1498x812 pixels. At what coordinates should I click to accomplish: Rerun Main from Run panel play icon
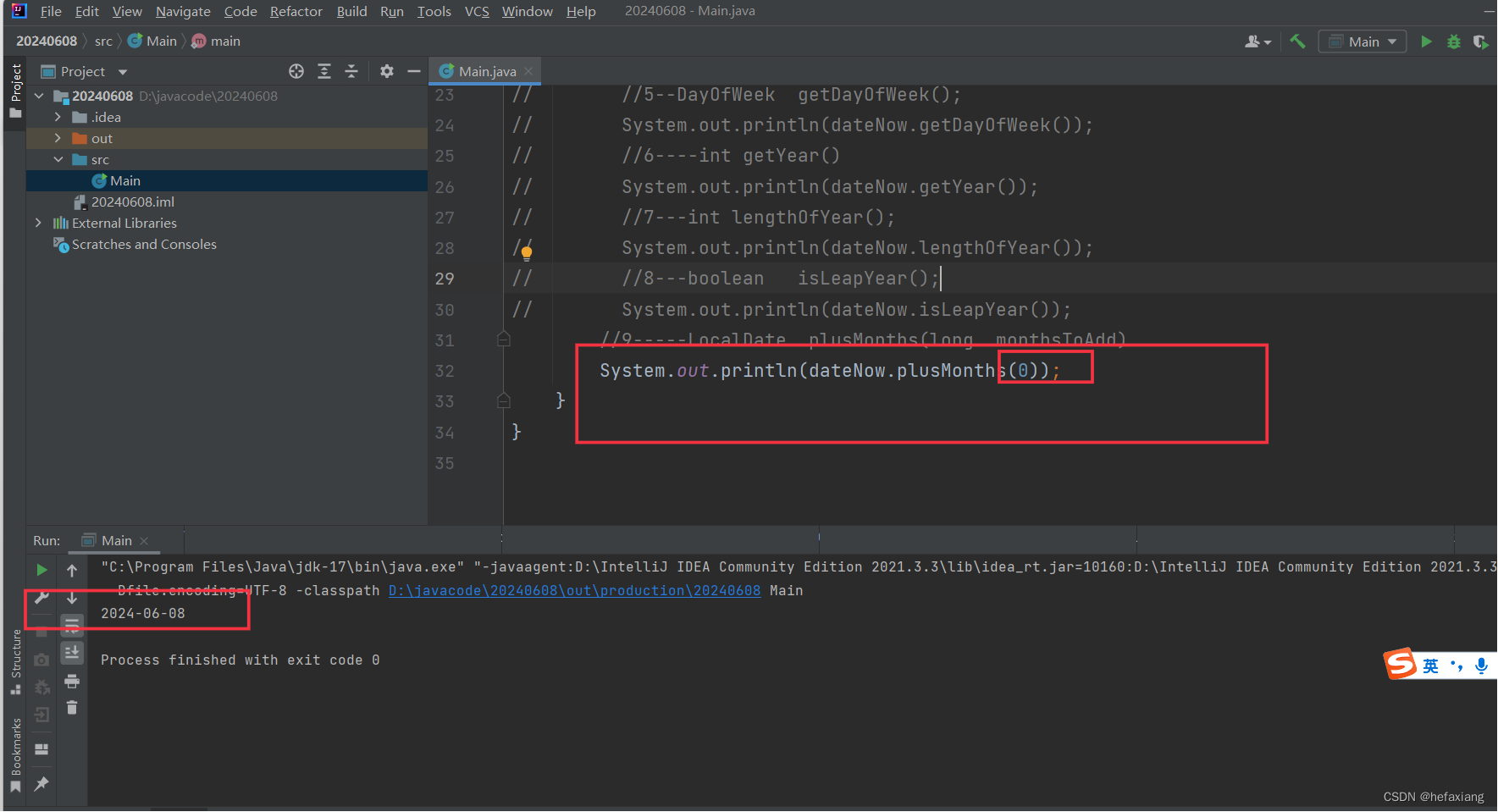pos(41,570)
